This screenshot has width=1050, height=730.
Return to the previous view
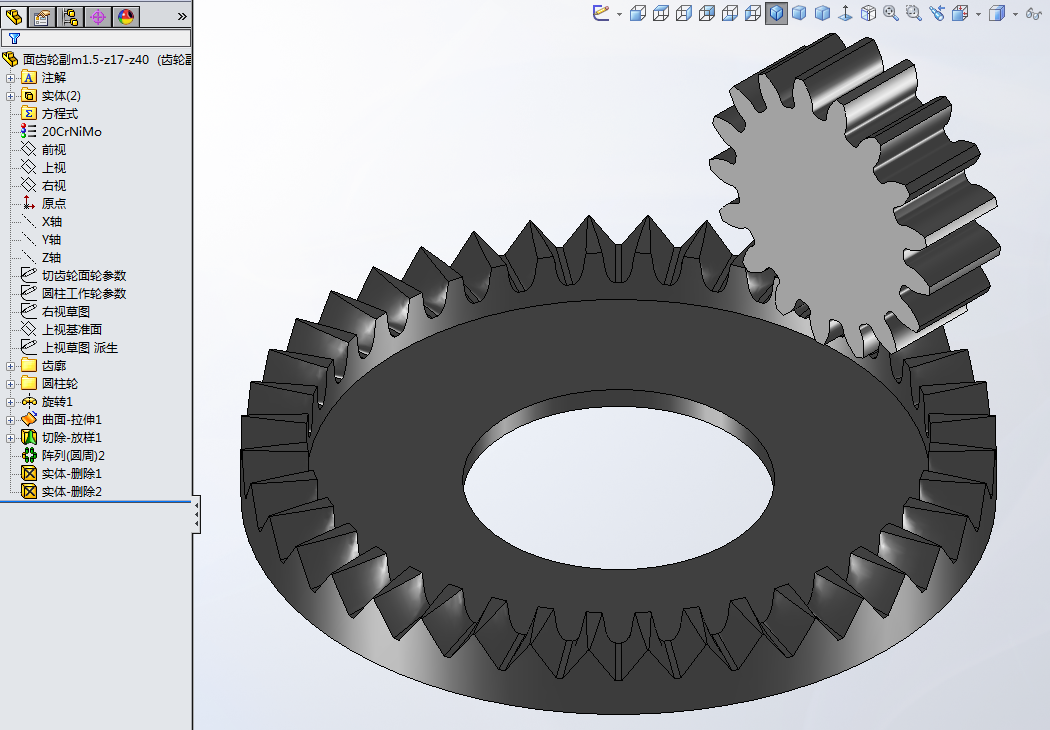click(x=937, y=13)
